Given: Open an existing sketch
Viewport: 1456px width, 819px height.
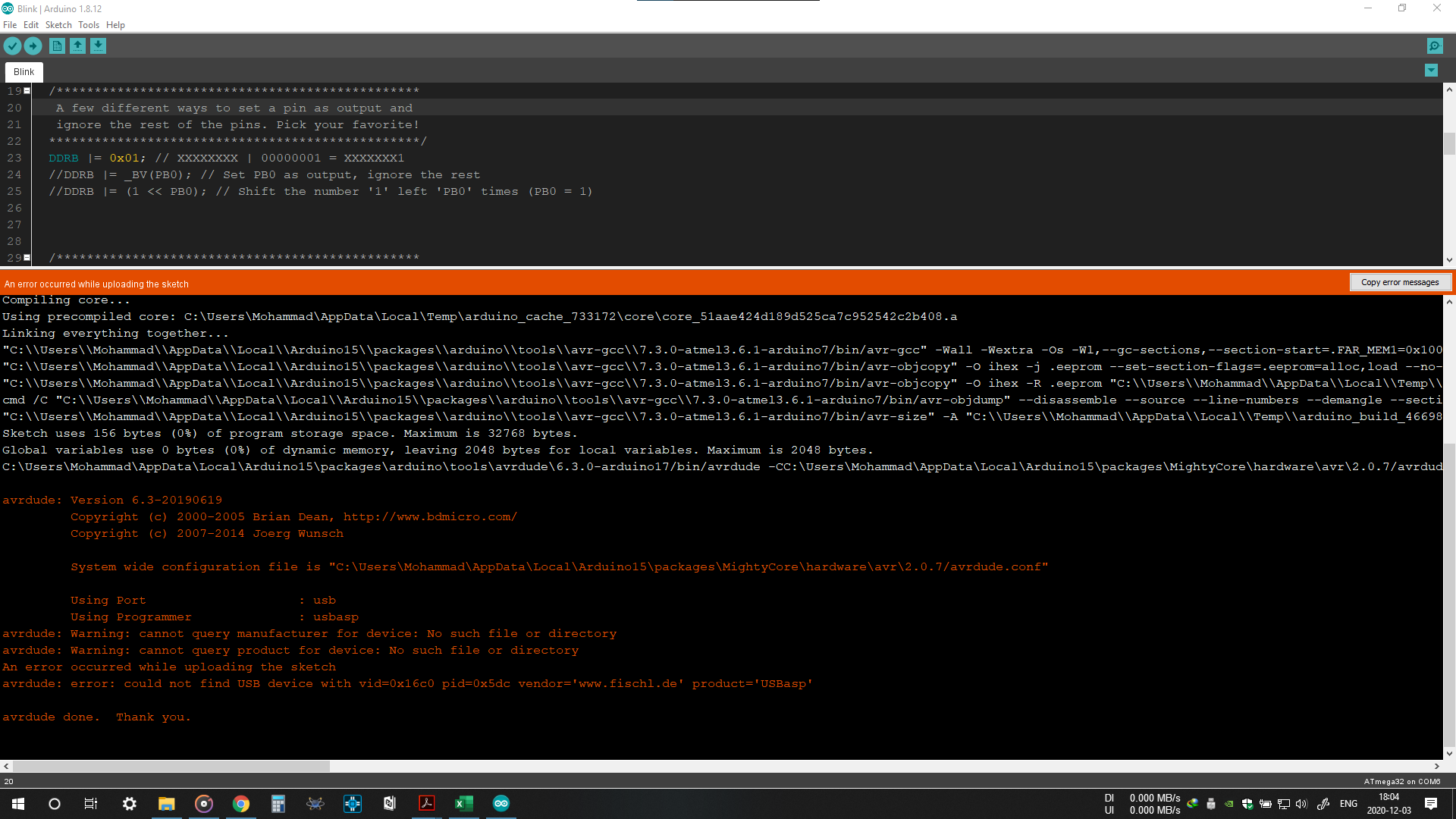Looking at the screenshot, I should [x=77, y=45].
